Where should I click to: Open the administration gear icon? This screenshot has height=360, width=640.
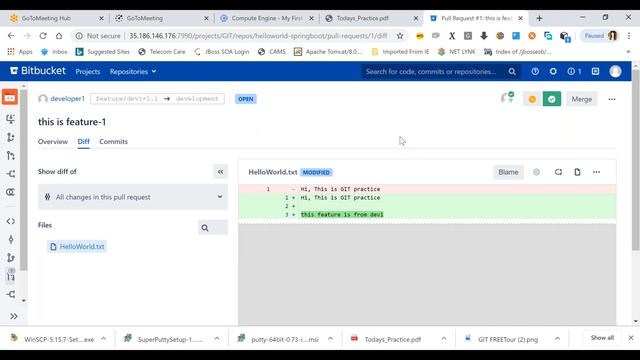pos(553,71)
